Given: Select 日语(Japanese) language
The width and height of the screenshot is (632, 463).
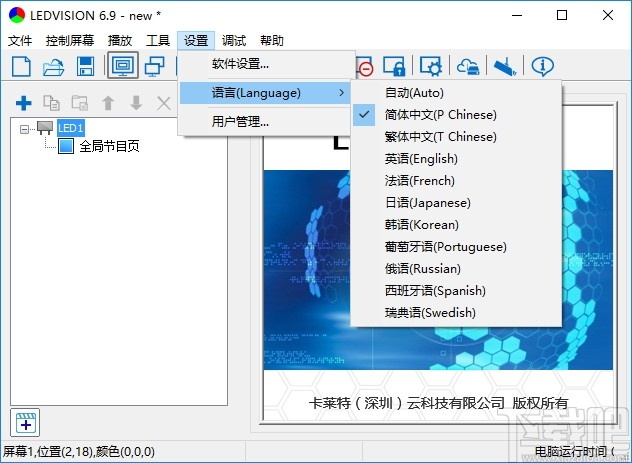Looking at the screenshot, I should (456, 203).
